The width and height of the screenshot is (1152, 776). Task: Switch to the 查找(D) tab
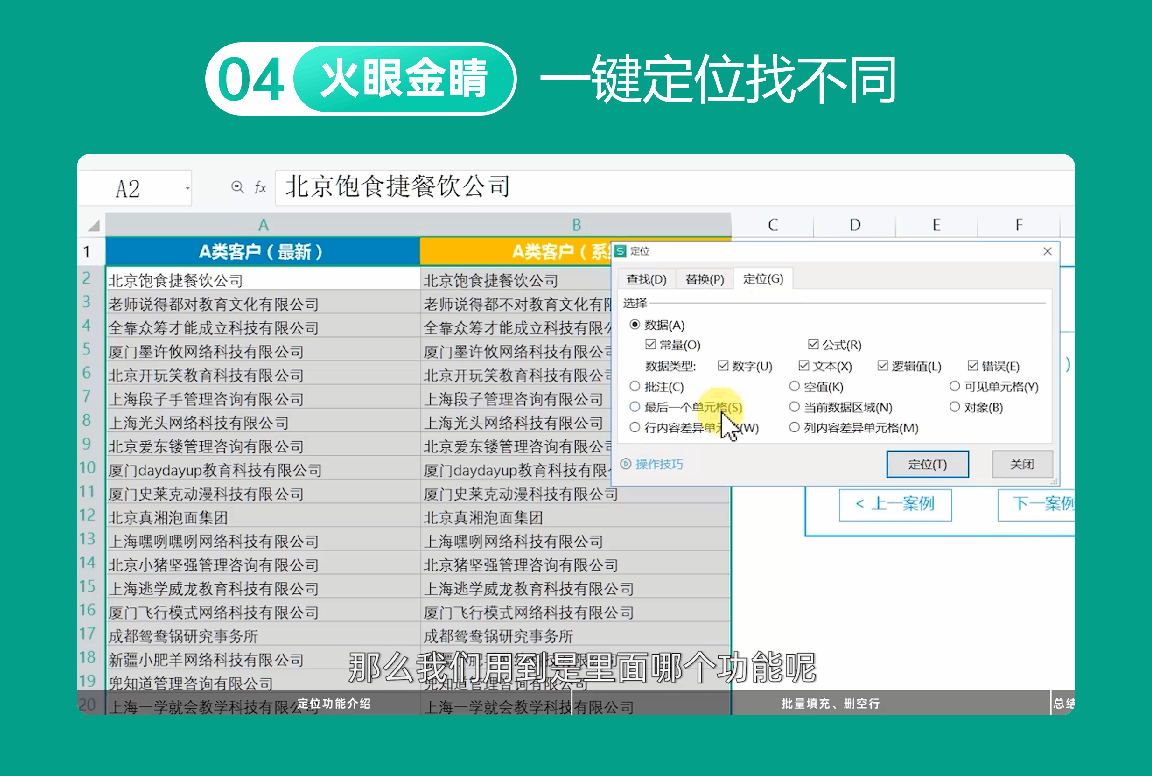[647, 279]
